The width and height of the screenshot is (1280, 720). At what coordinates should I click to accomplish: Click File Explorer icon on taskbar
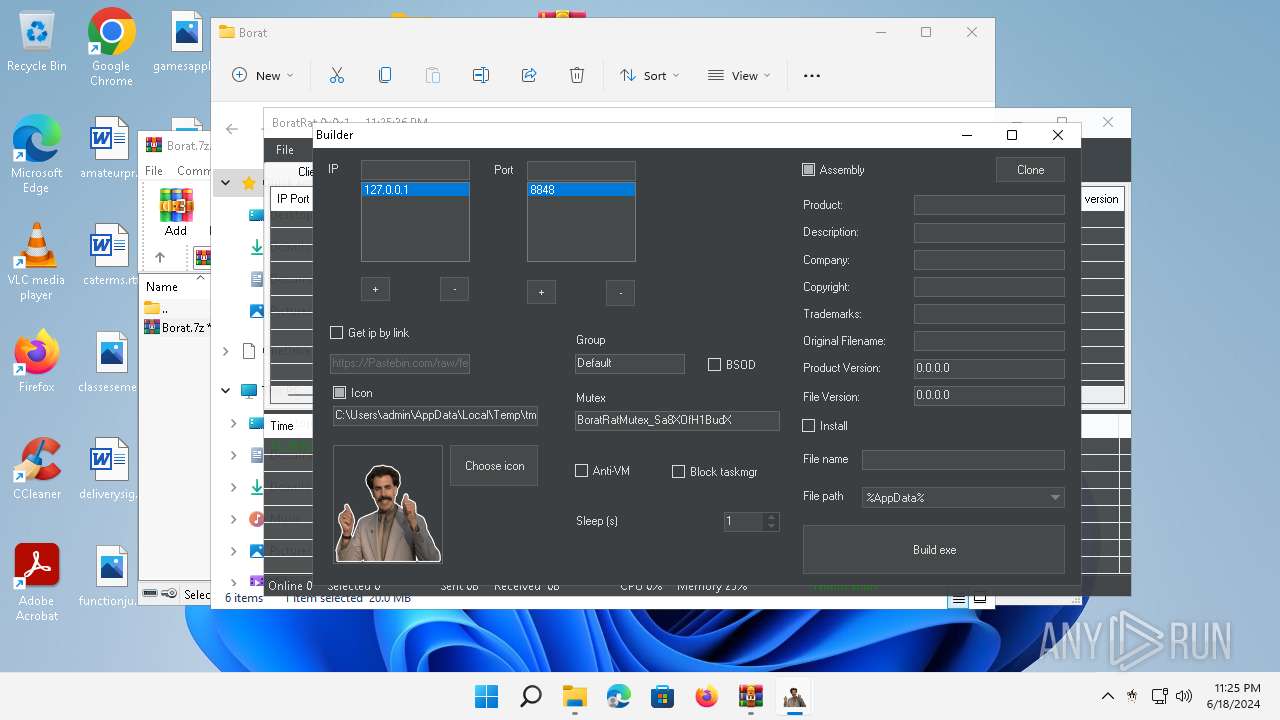[575, 696]
